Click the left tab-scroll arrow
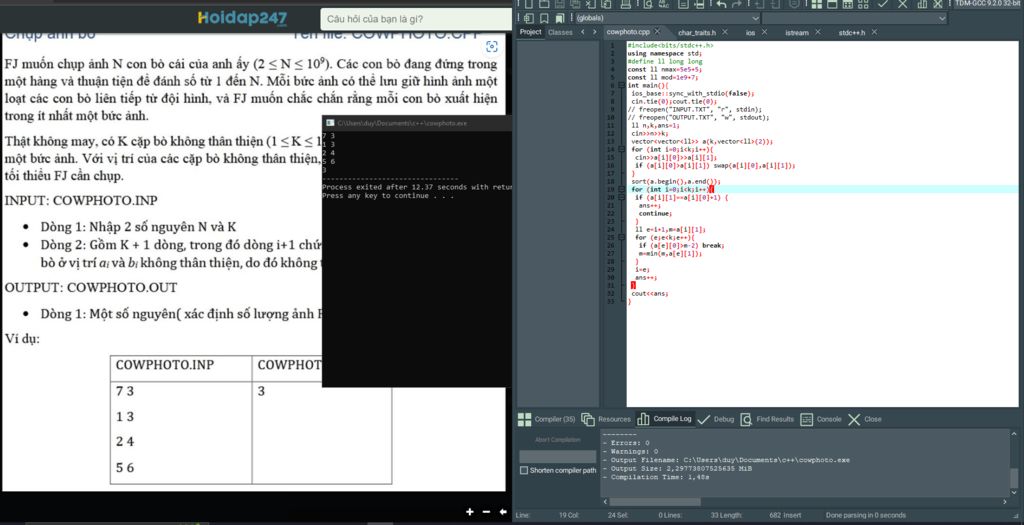 (x=583, y=32)
